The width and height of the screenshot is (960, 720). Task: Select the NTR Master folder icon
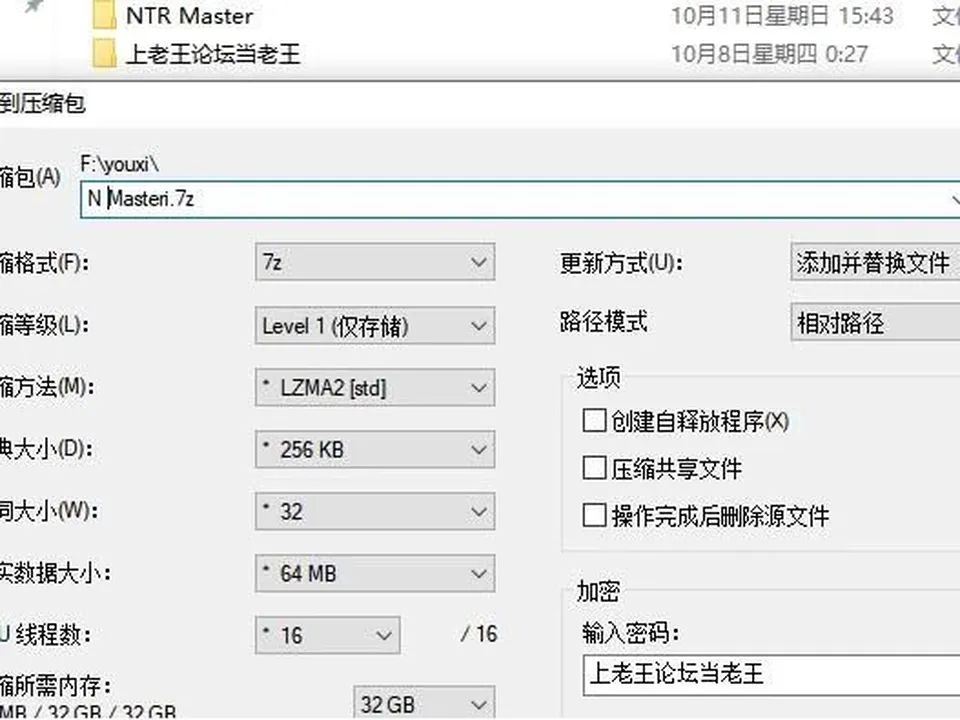(104, 15)
